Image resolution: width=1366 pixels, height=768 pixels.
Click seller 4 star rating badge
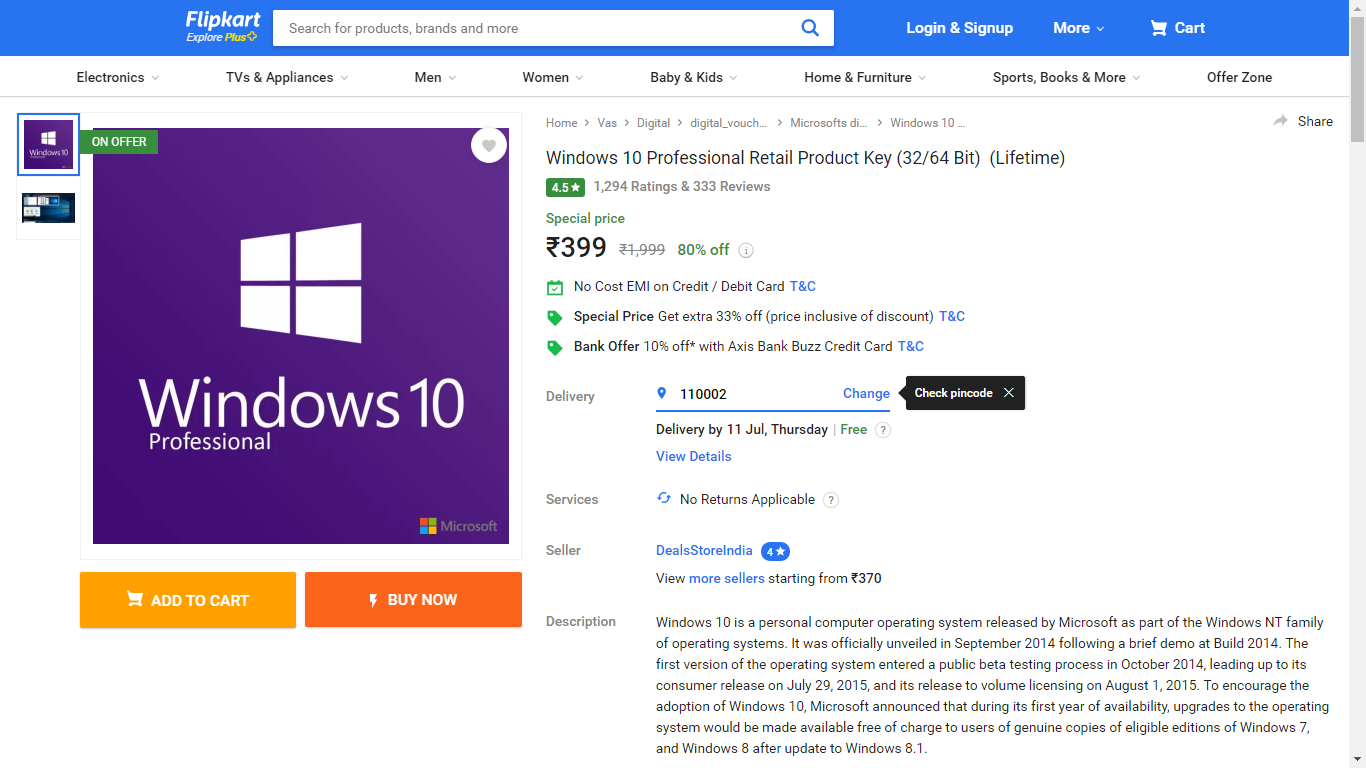(775, 551)
